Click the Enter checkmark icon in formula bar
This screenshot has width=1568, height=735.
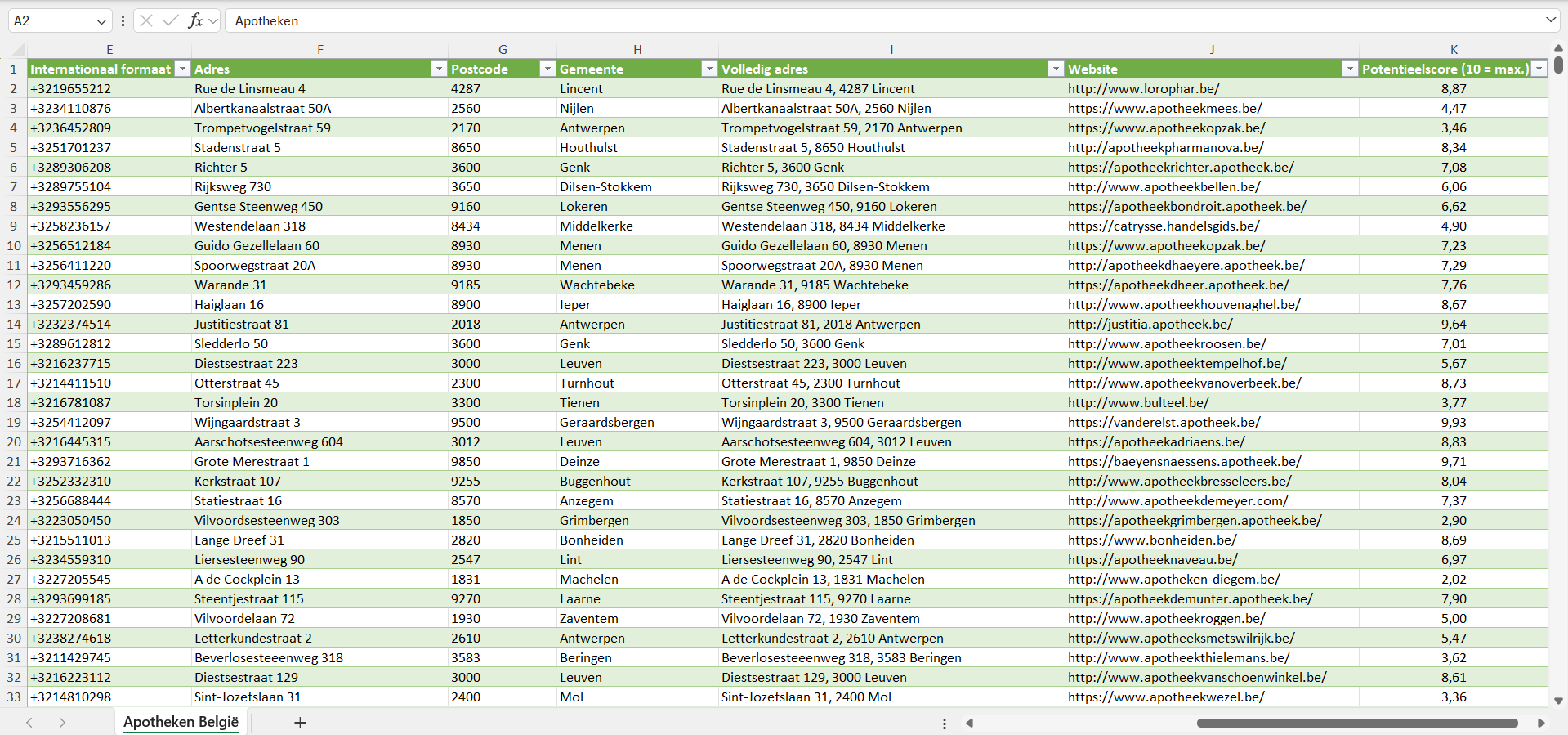tap(171, 20)
